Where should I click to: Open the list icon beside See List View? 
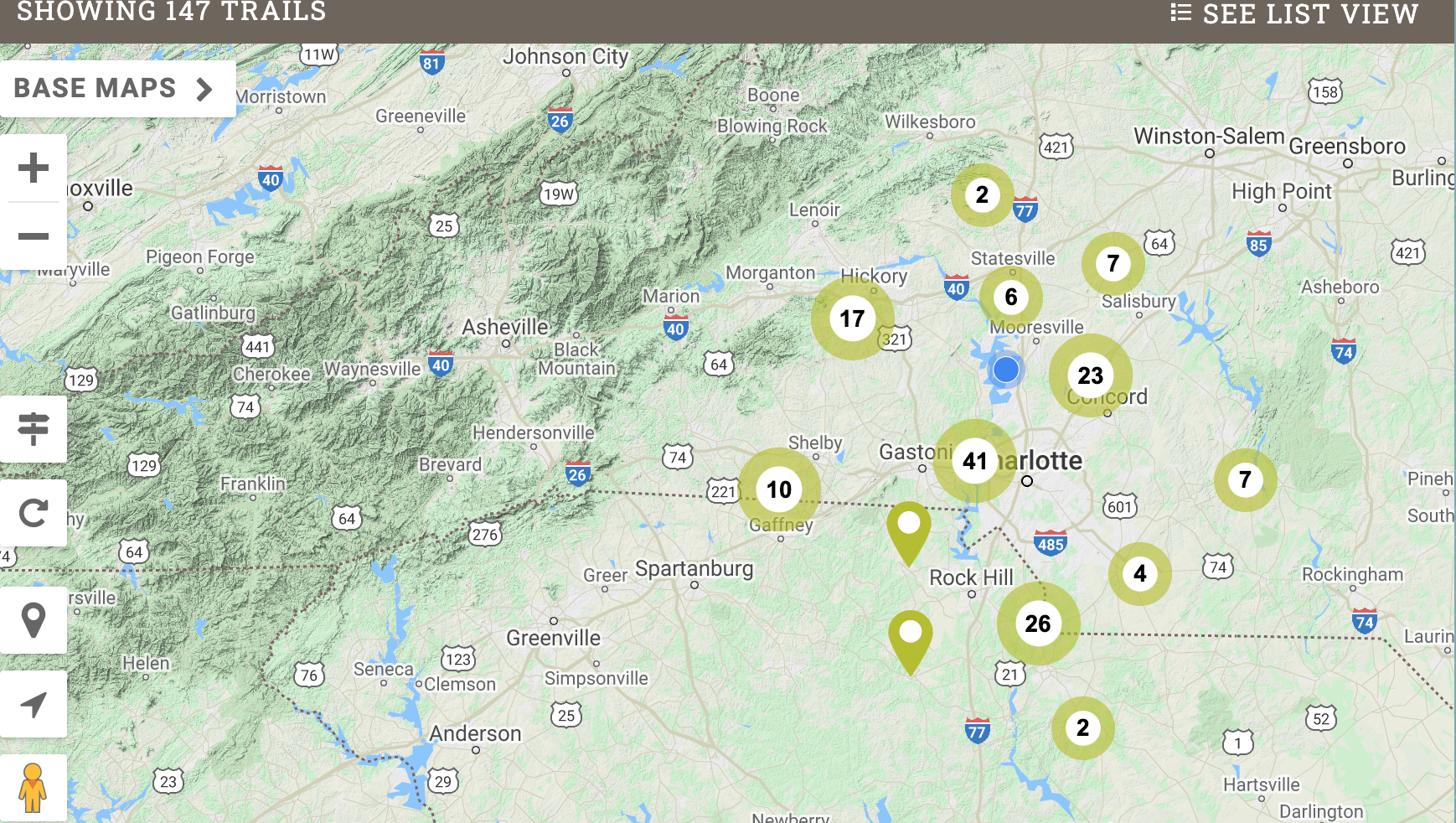tap(1180, 13)
